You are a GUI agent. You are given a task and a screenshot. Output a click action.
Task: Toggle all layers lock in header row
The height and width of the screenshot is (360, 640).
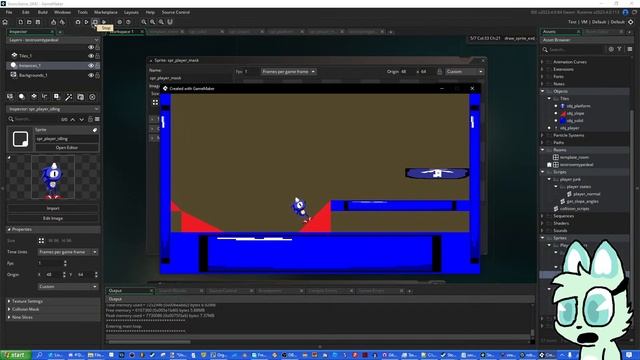(x=98, y=47)
